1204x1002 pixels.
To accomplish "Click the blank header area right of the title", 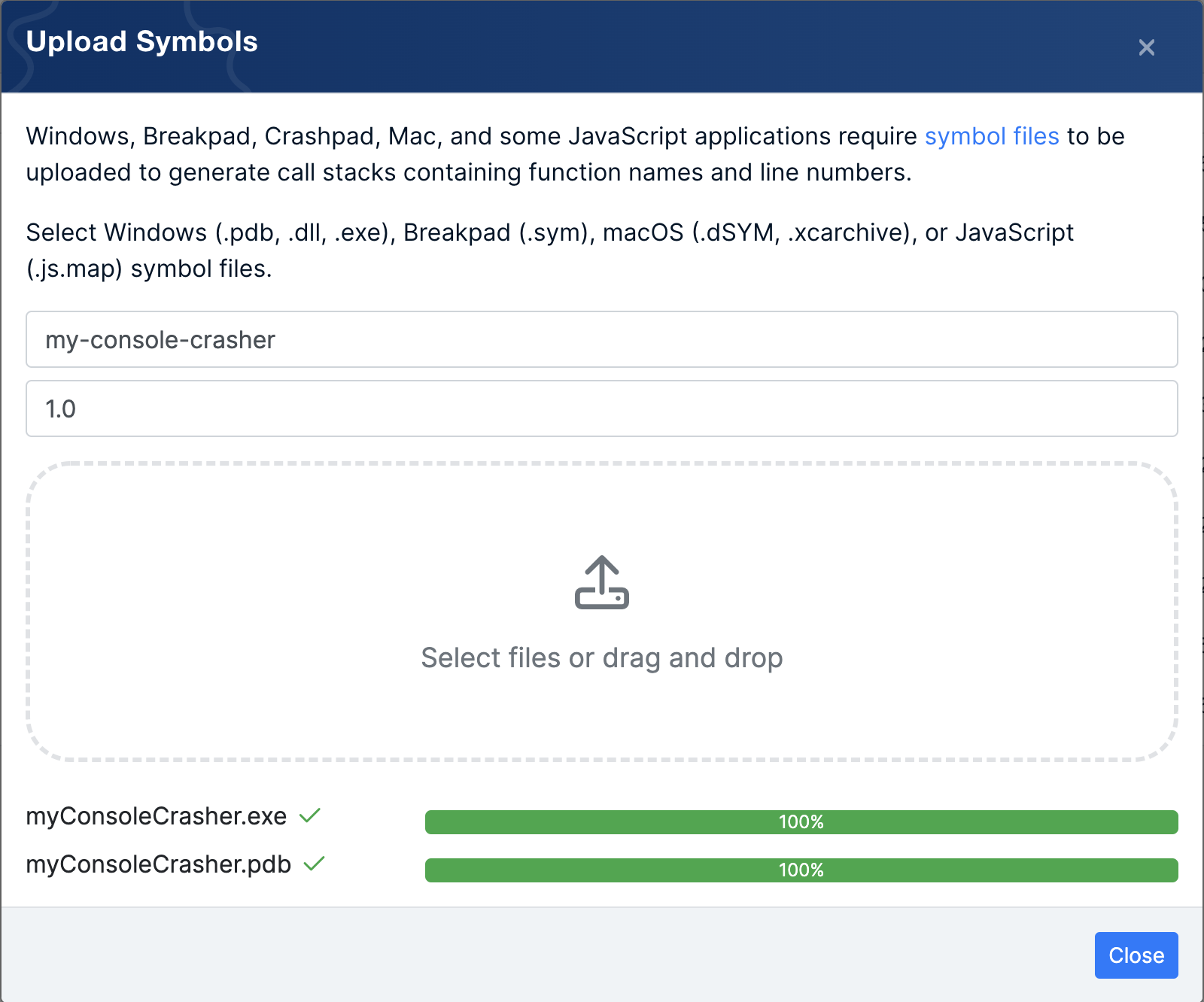I will (677, 47).
